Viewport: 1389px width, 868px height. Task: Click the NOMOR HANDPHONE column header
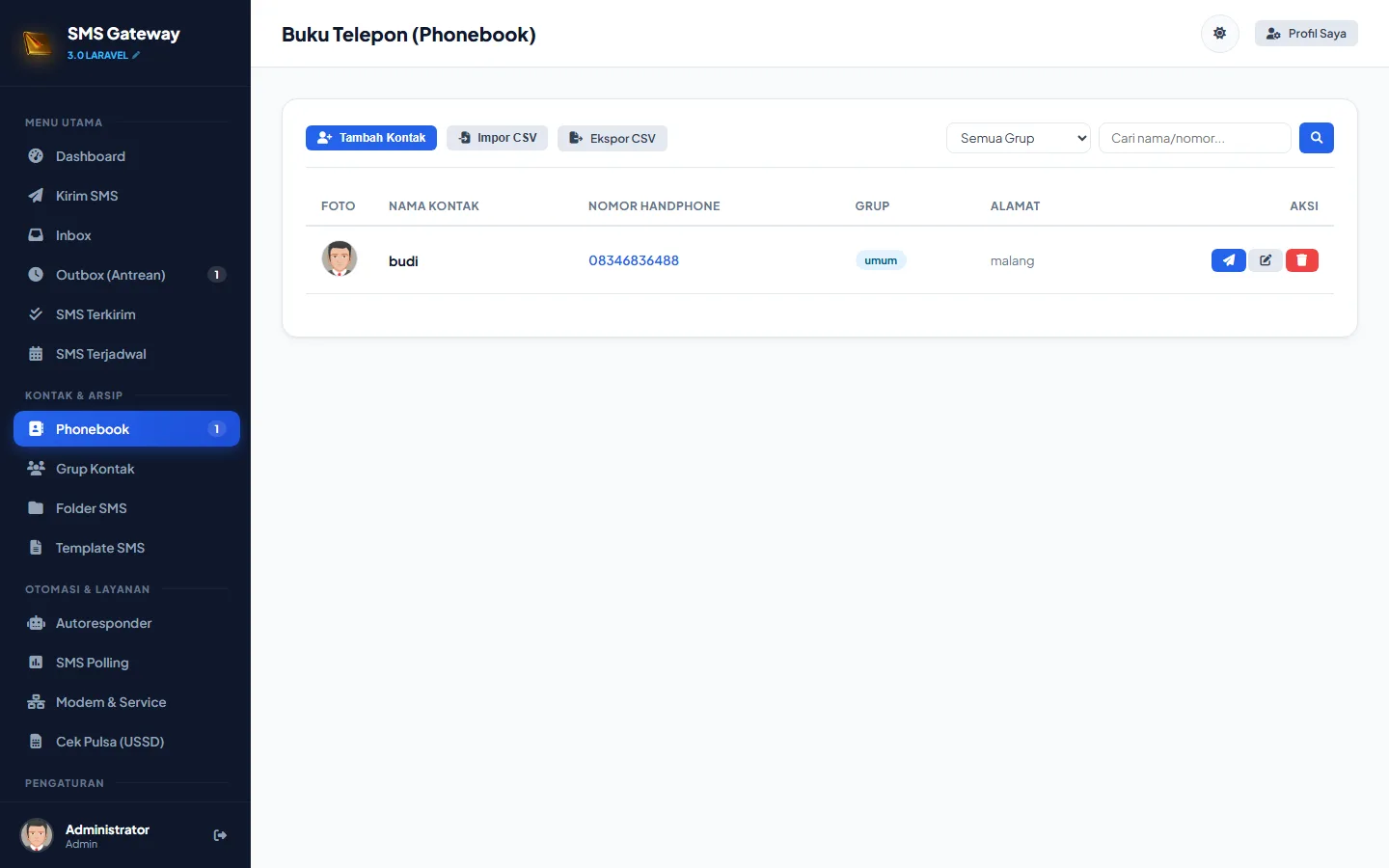click(654, 206)
